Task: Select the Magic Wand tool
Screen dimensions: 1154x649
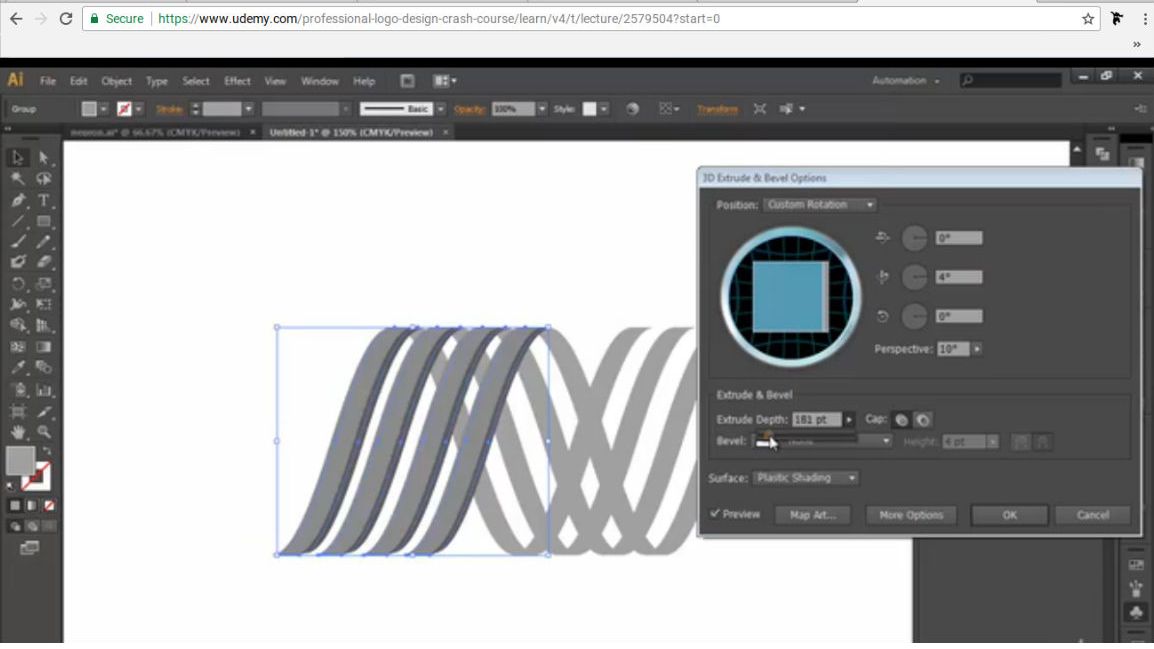Action: coord(17,178)
